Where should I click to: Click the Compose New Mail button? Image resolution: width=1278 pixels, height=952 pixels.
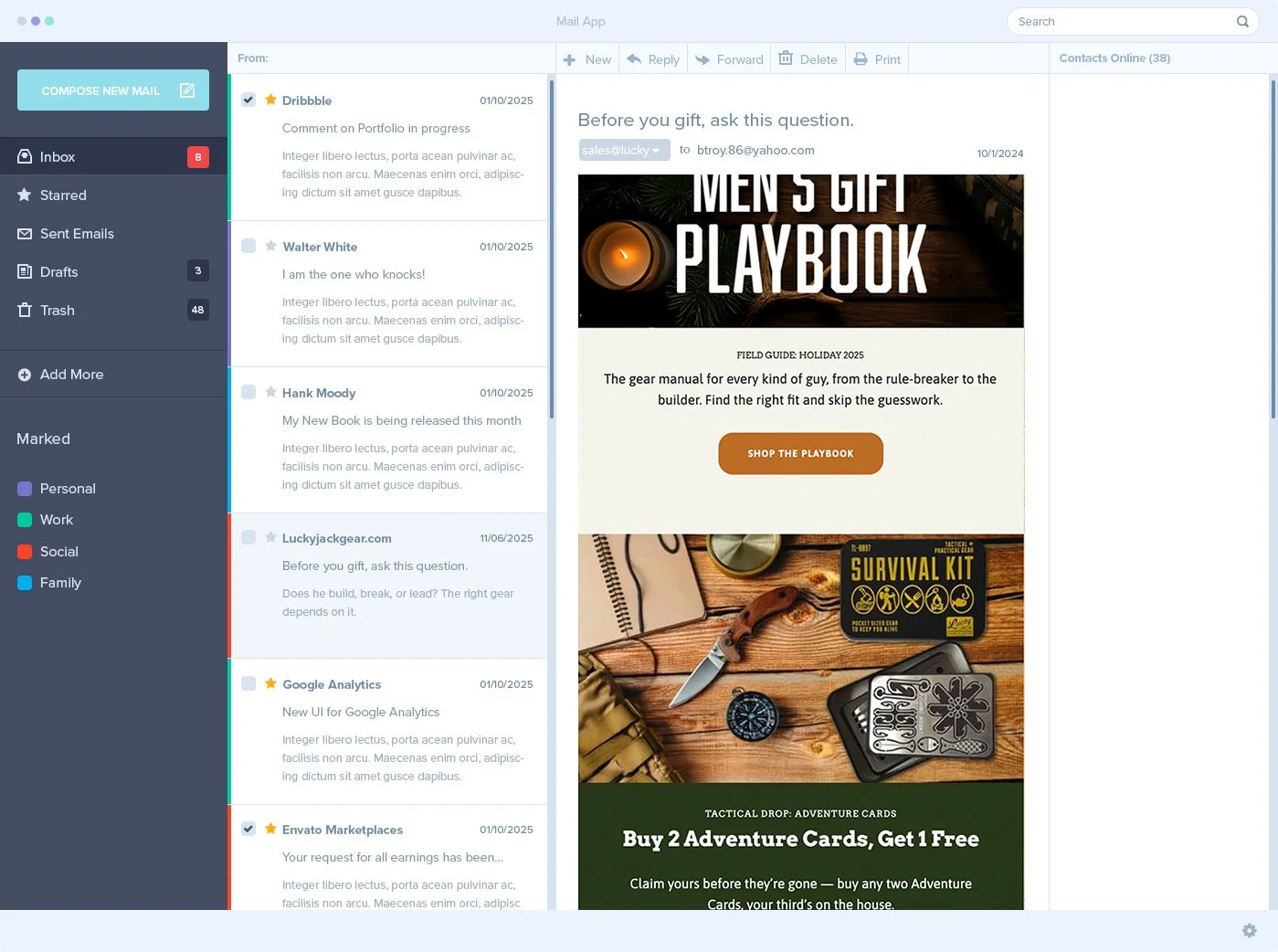coord(112,90)
